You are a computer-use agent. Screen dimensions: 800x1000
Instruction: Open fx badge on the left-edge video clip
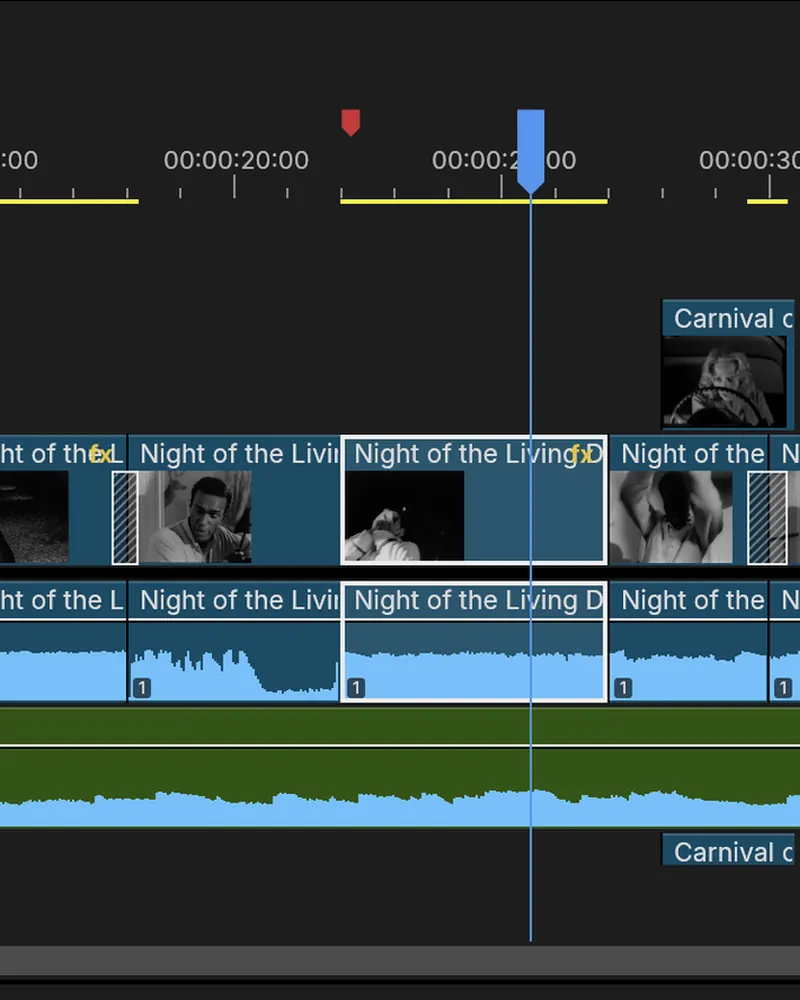tap(101, 454)
